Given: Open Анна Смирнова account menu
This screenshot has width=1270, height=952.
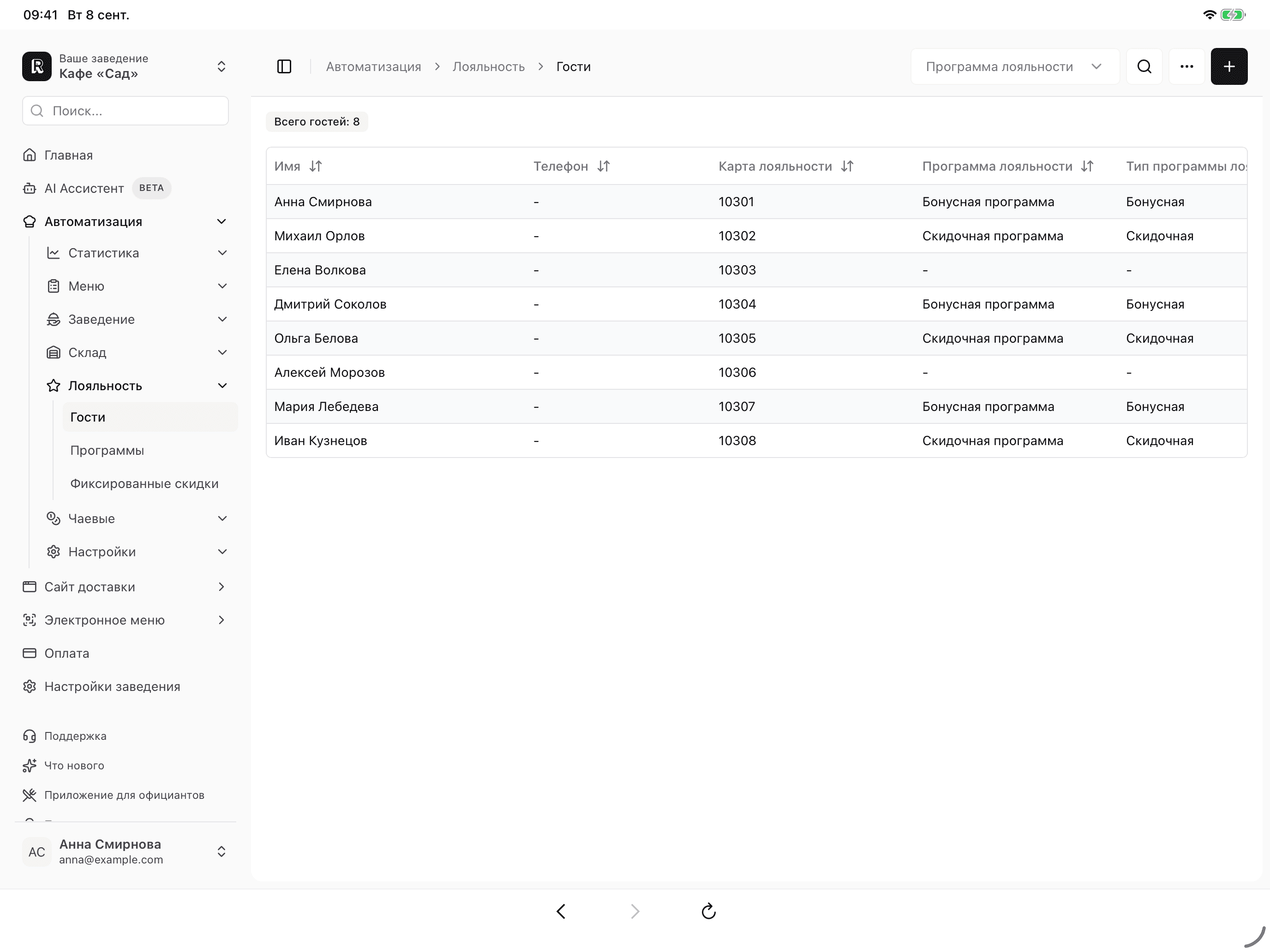Looking at the screenshot, I should point(125,851).
